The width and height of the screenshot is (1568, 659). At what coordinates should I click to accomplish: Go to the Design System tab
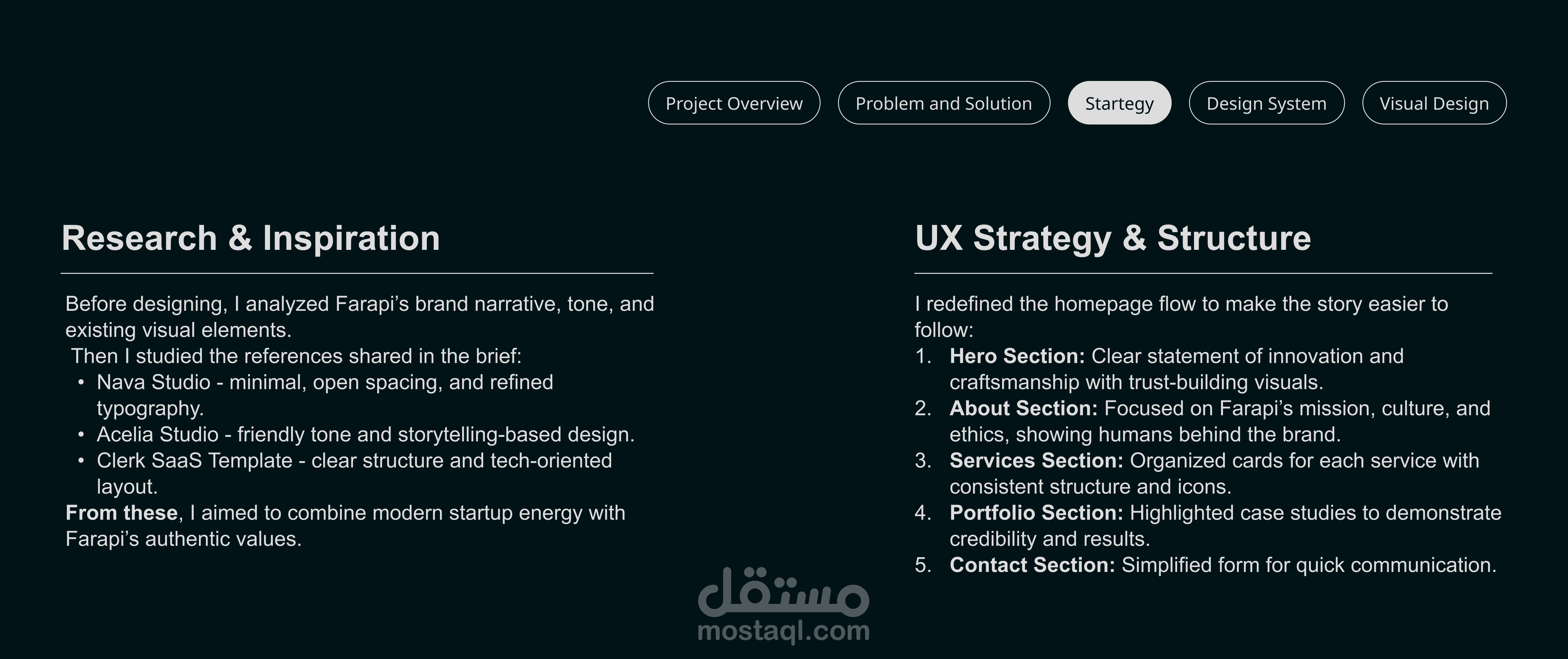click(1266, 103)
